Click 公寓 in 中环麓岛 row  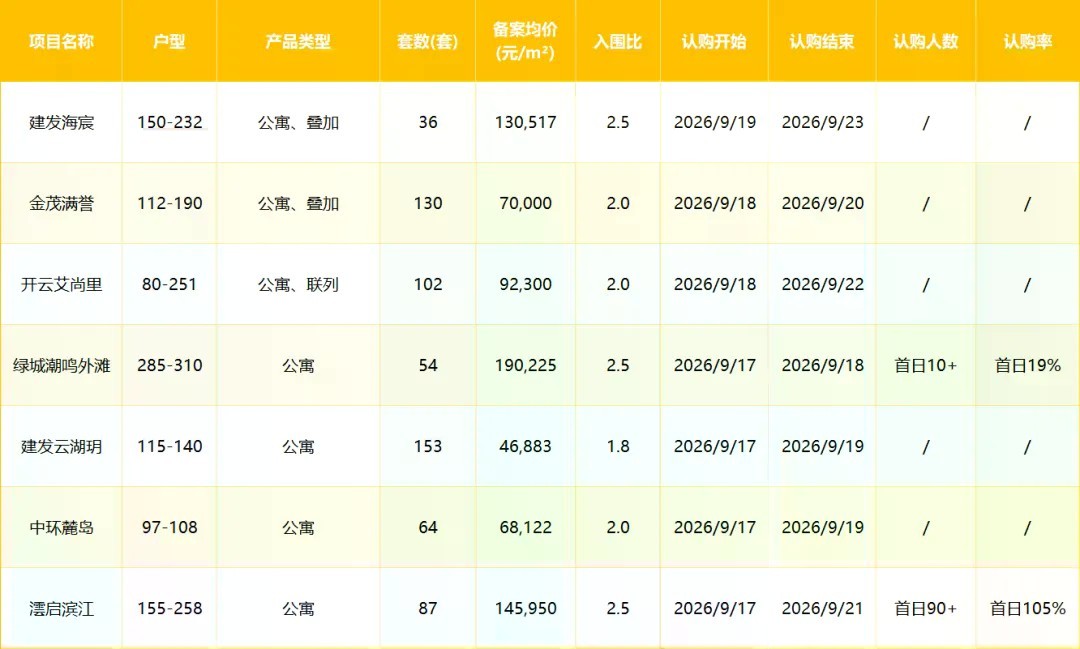click(298, 528)
